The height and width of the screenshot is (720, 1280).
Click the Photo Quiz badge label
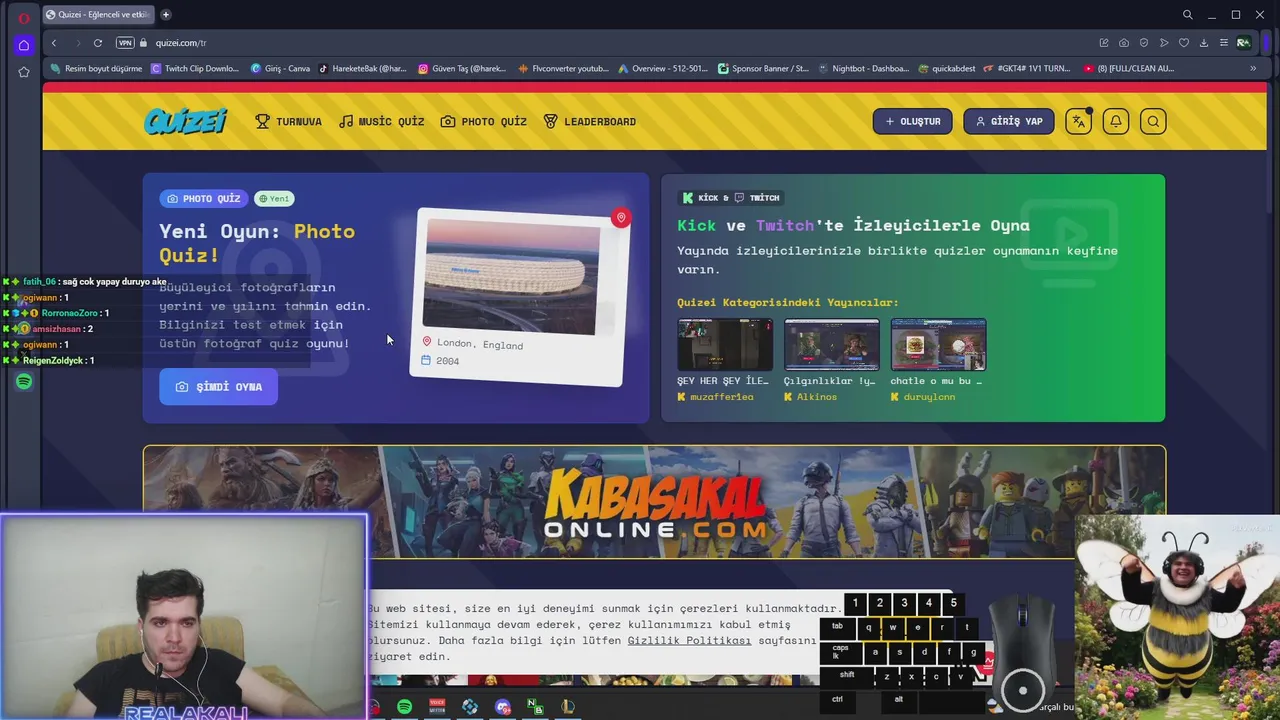(203, 198)
